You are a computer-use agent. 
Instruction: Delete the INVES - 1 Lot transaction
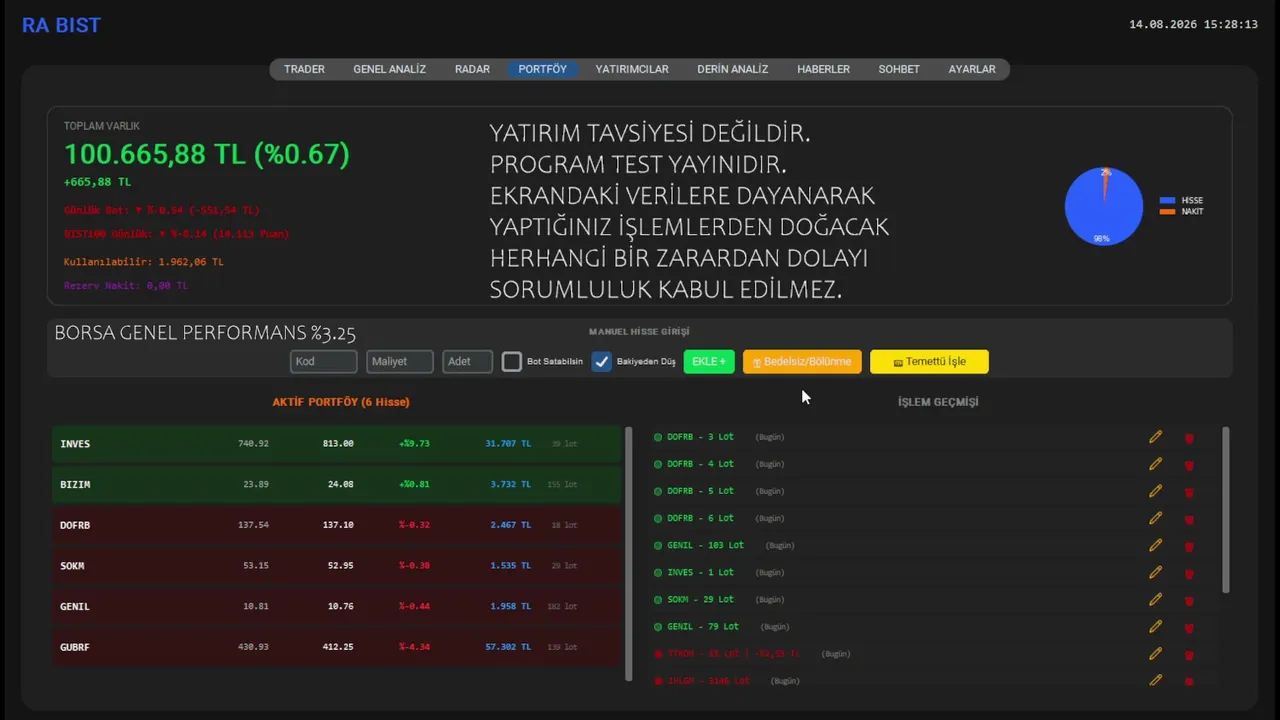(1189, 573)
